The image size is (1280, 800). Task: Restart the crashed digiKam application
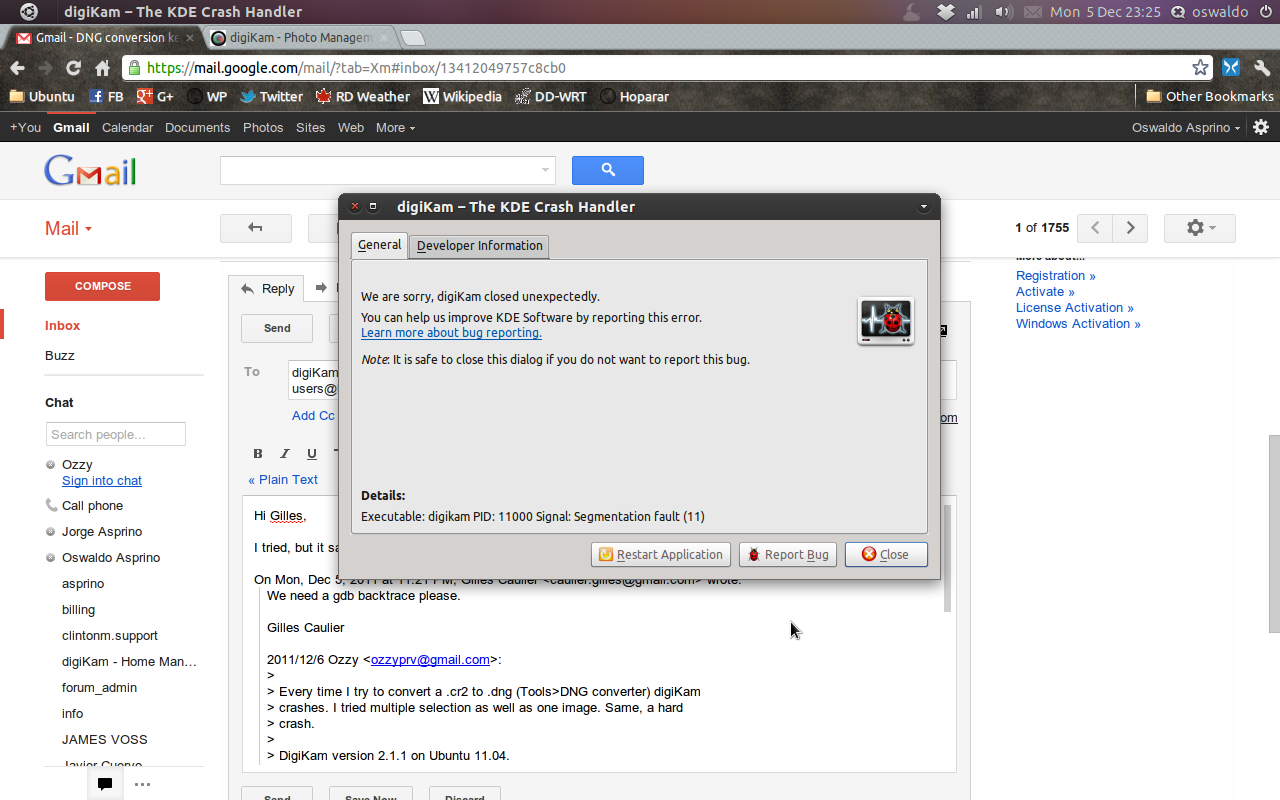tap(660, 555)
